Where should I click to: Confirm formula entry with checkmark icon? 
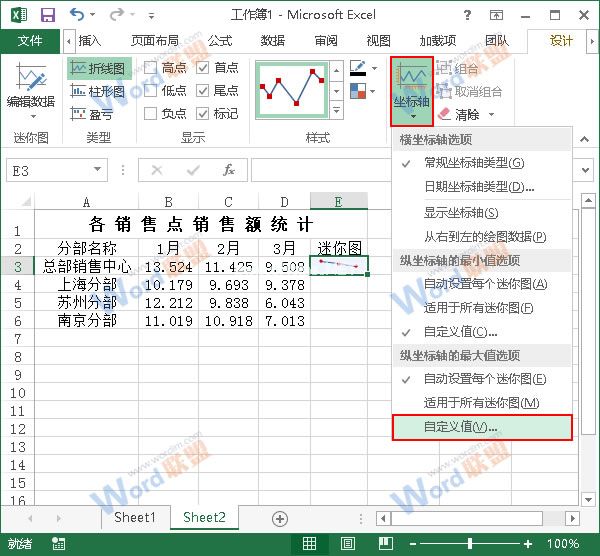point(193,170)
